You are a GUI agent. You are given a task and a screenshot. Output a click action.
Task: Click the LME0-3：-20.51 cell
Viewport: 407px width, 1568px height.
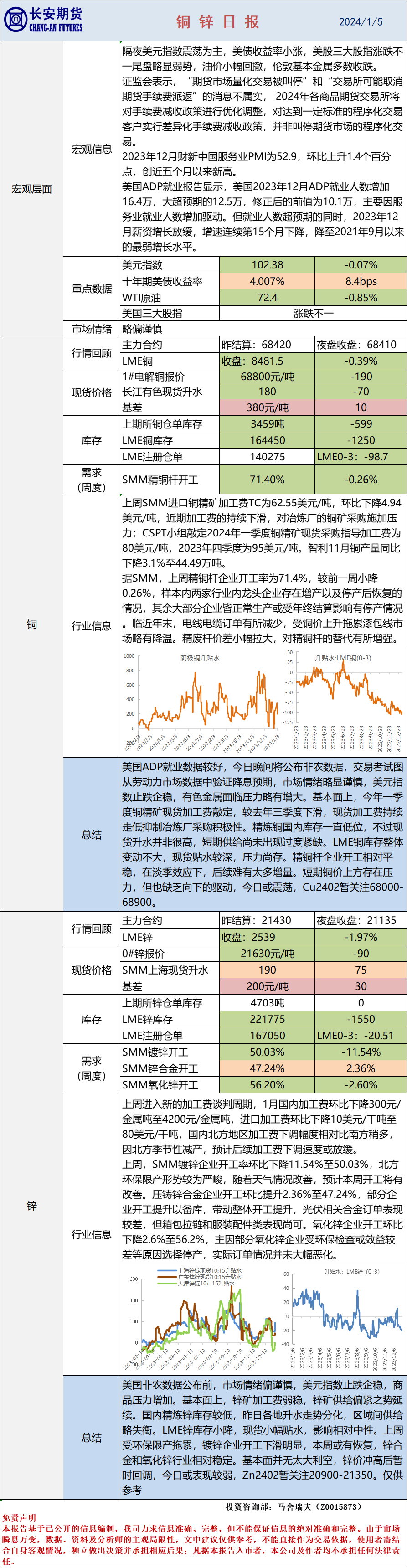(361, 1036)
